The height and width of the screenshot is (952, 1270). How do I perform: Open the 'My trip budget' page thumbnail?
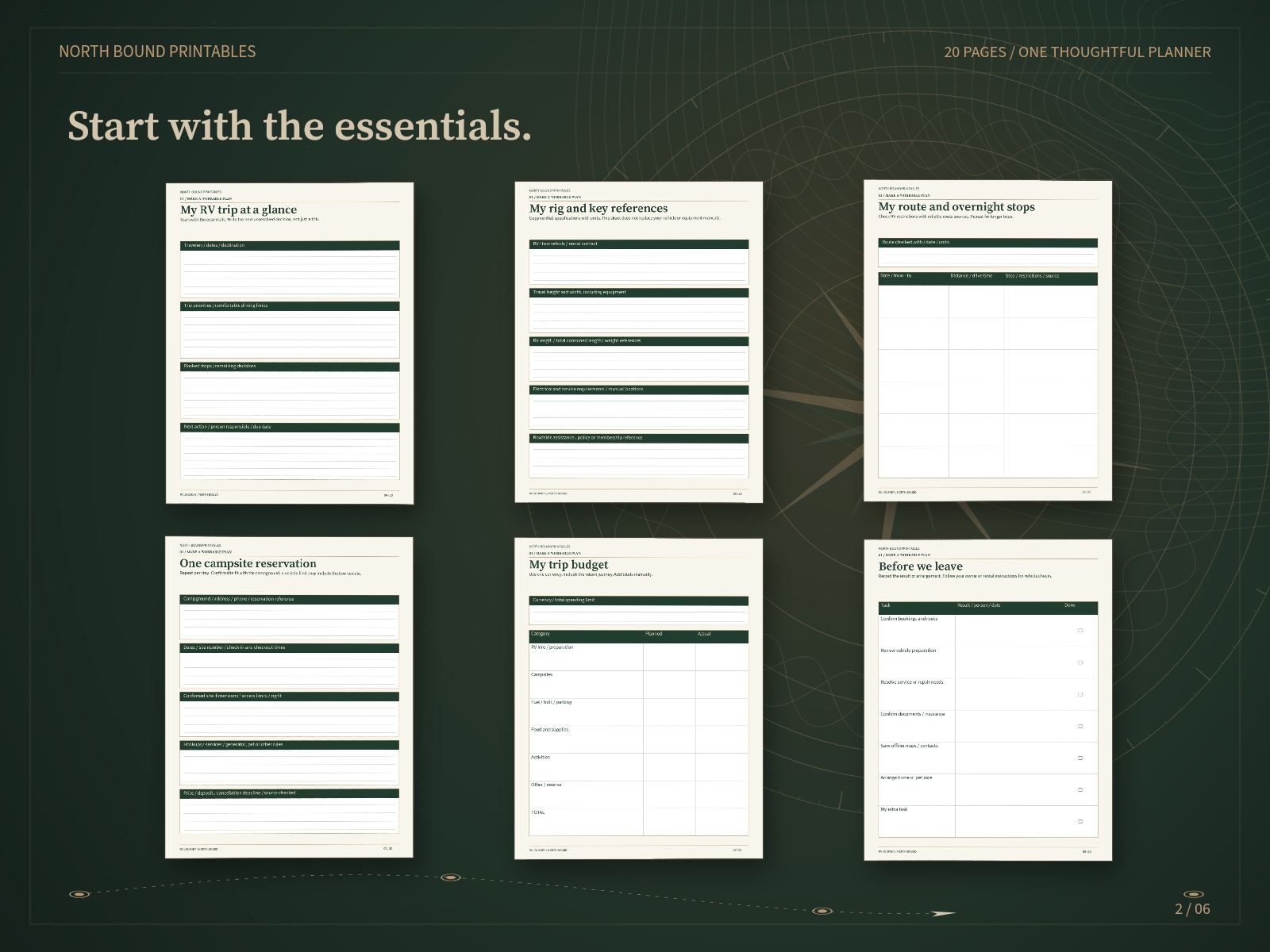click(x=639, y=698)
